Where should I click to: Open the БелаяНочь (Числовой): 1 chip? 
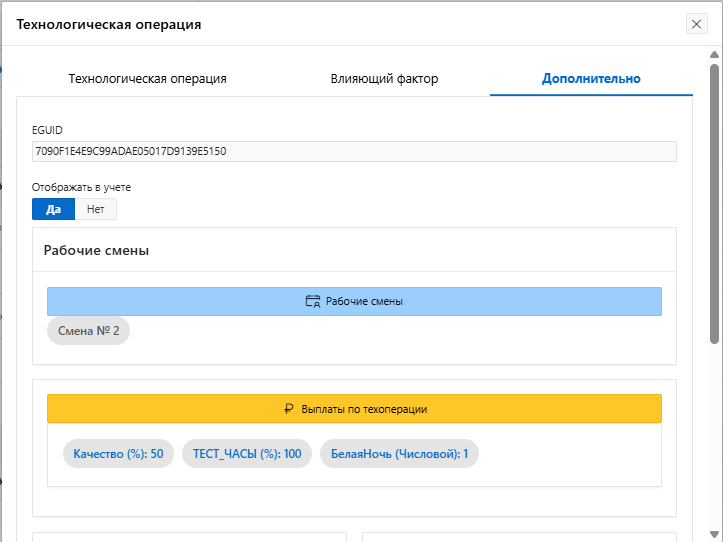pos(399,454)
